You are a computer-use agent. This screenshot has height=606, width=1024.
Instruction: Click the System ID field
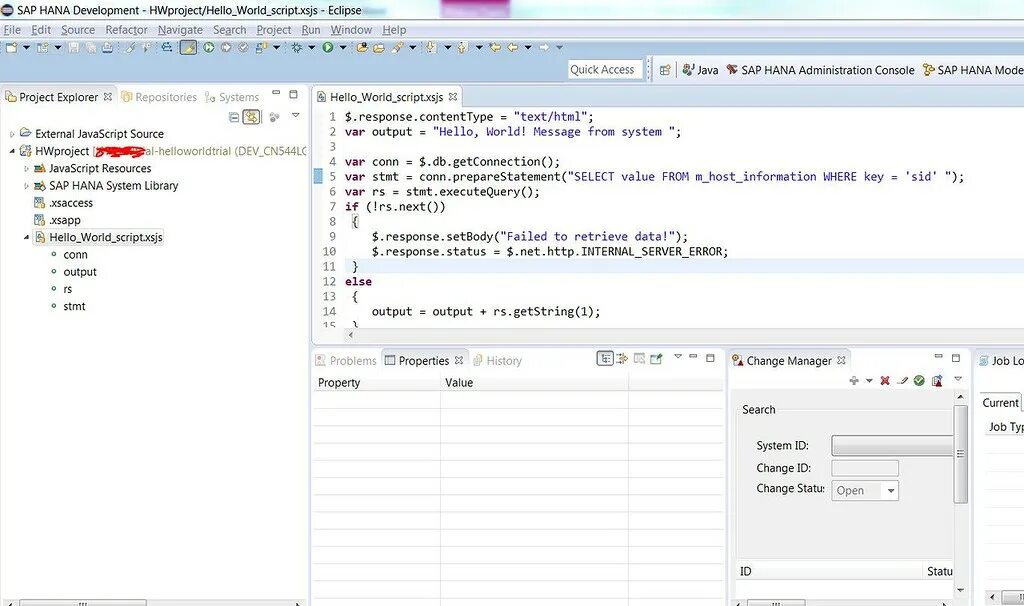coord(892,445)
